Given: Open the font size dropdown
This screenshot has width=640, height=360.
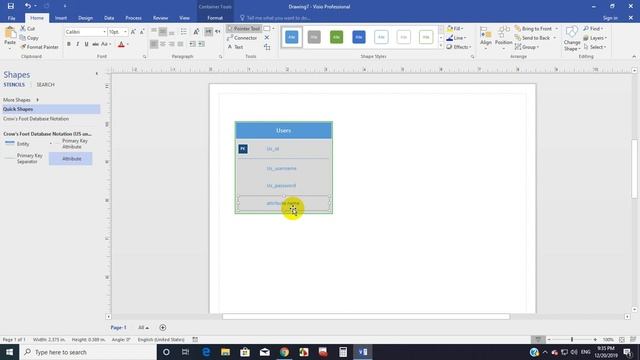Looking at the screenshot, I should click(x=125, y=32).
